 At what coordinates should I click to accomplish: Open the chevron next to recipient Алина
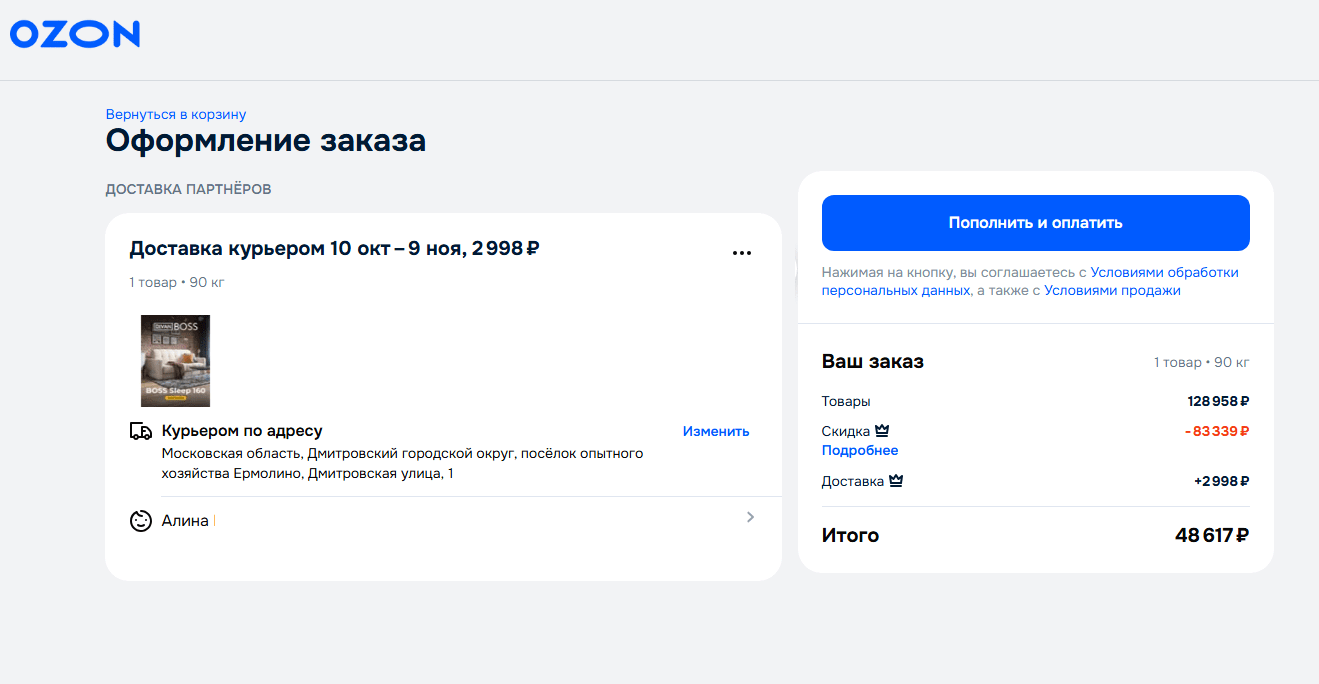pyautogui.click(x=750, y=517)
